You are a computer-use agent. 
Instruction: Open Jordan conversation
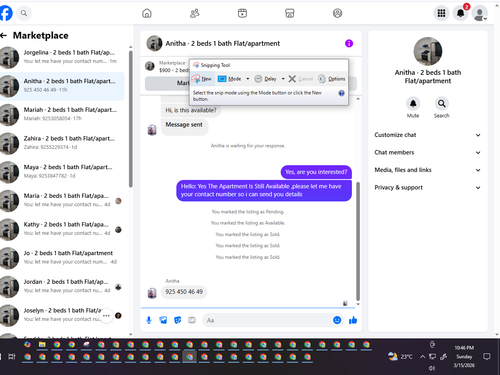(62, 286)
